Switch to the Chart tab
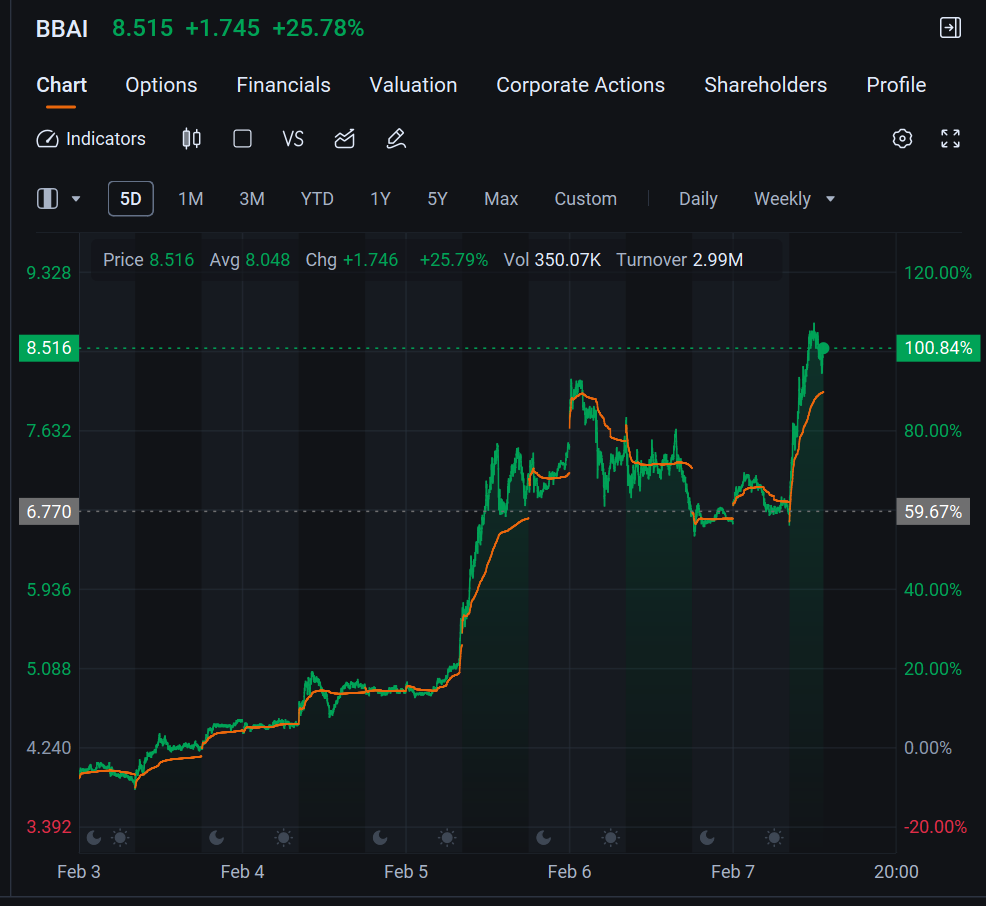 tap(61, 85)
